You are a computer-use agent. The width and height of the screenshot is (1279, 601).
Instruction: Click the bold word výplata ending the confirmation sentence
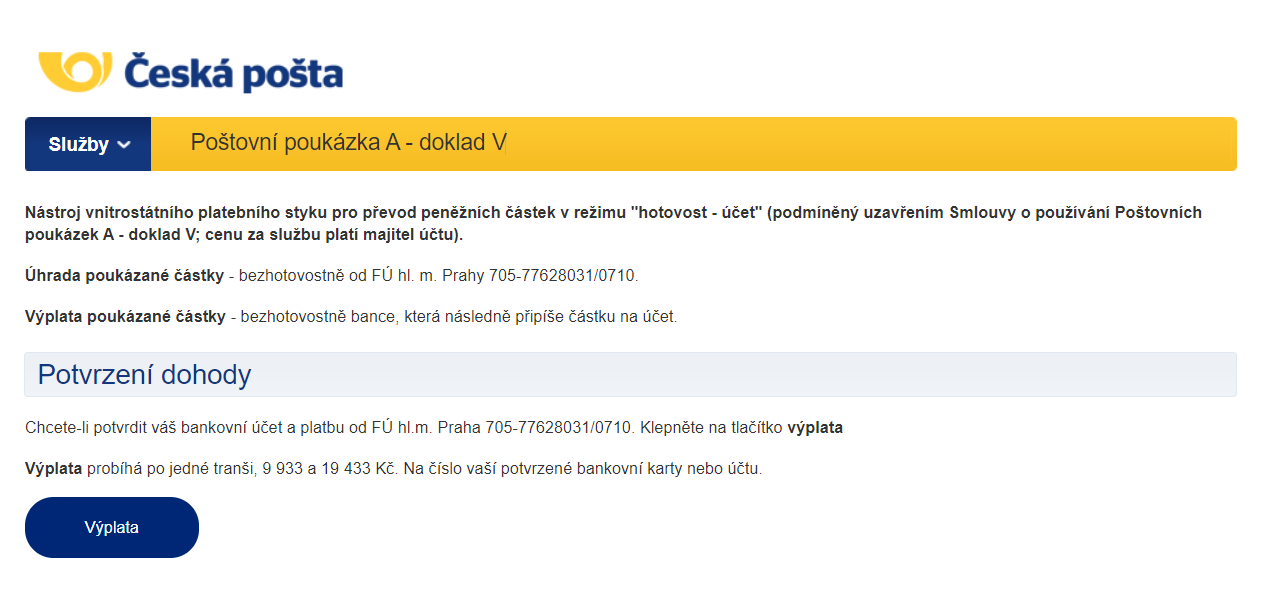click(x=815, y=428)
